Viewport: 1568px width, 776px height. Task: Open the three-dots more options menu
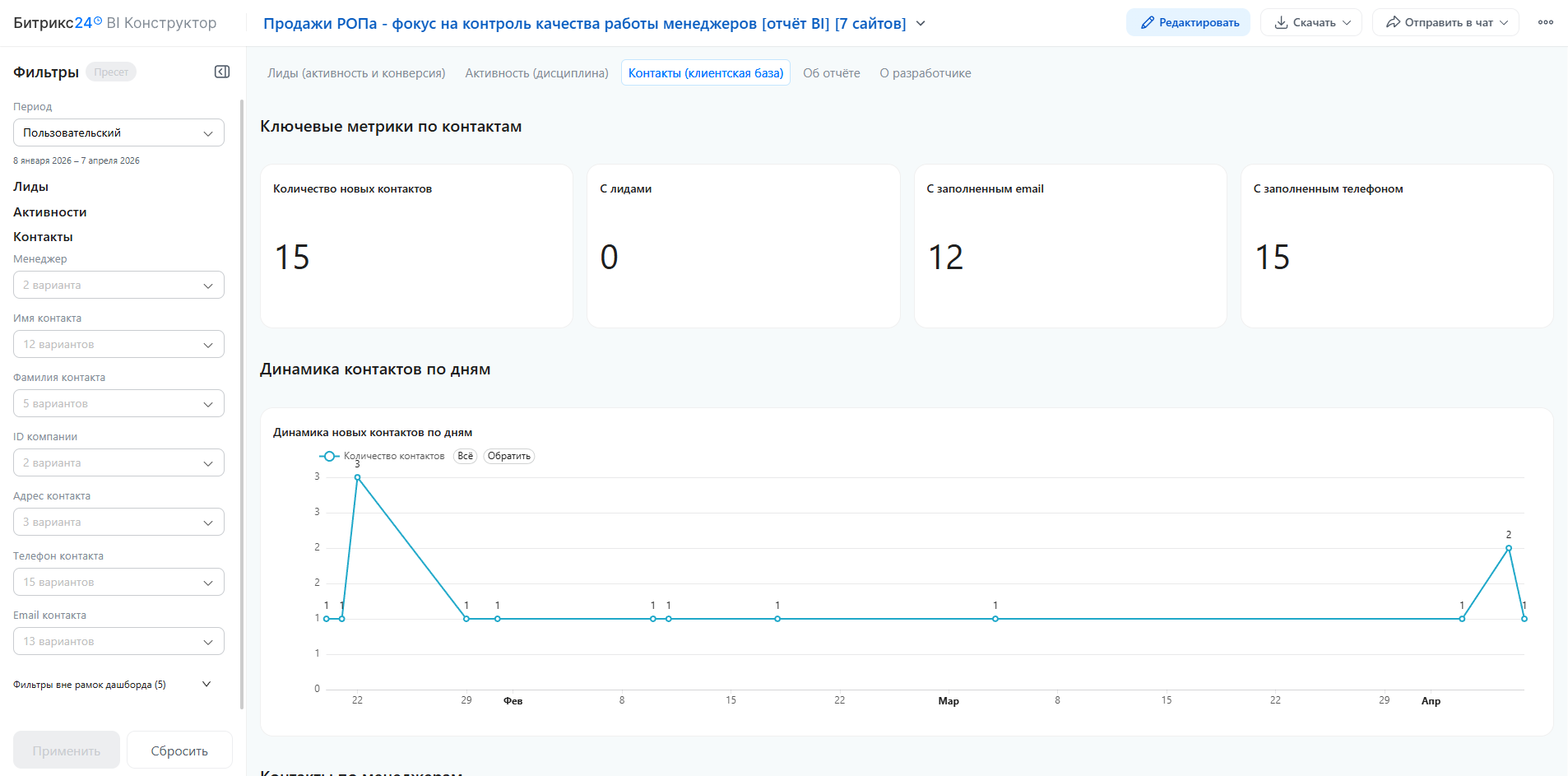tap(1545, 22)
